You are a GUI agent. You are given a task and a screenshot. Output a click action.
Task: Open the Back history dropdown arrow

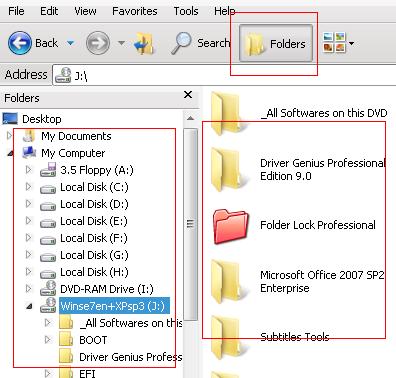(x=70, y=43)
